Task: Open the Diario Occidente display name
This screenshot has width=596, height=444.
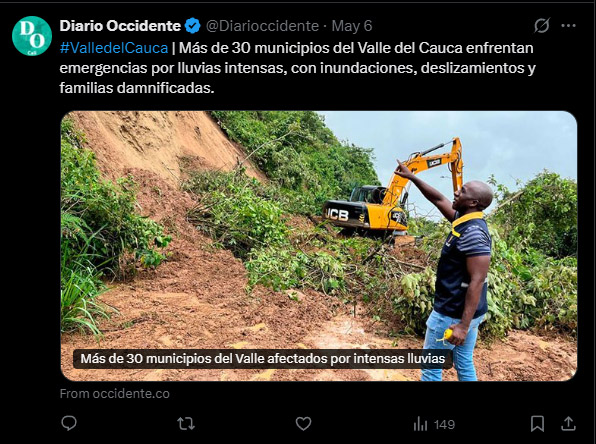Action: 120,26
